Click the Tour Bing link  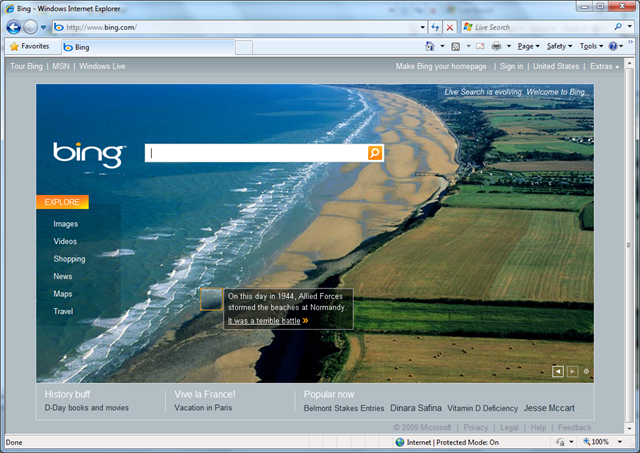tap(26, 66)
